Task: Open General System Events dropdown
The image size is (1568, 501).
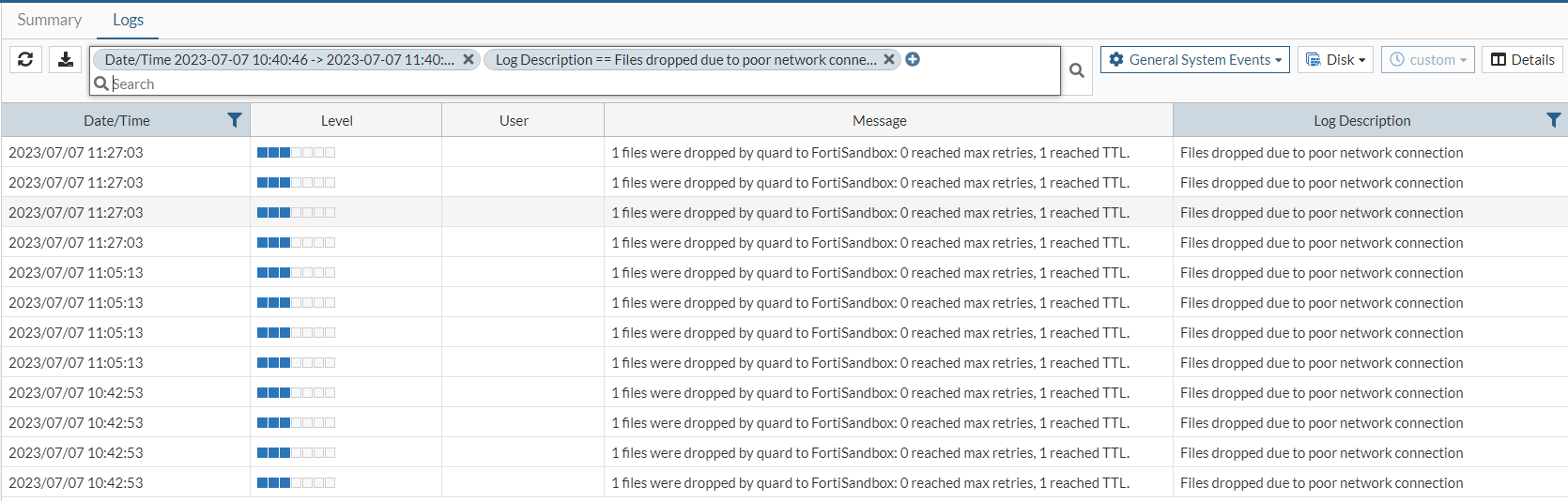Action: (x=1194, y=59)
